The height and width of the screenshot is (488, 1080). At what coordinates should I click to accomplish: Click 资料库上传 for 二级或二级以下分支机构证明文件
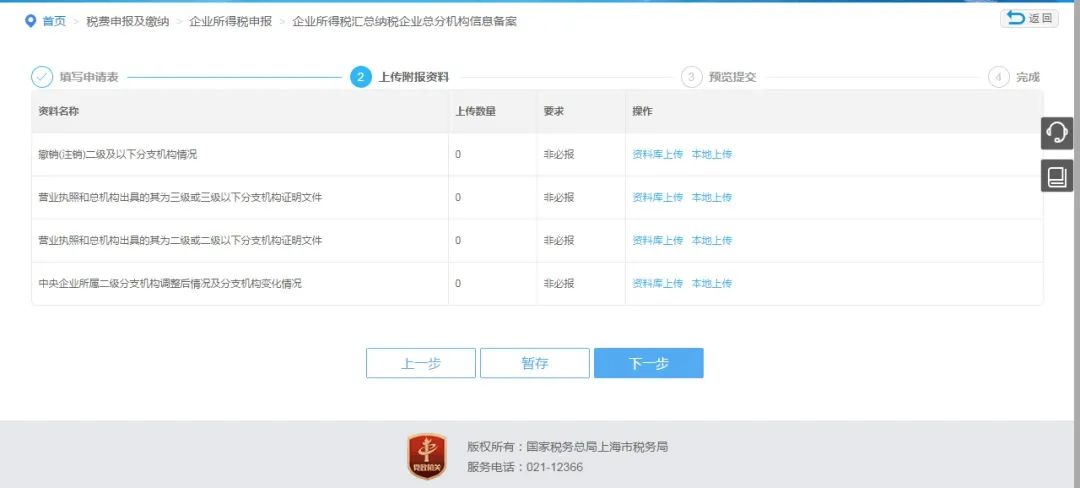click(x=658, y=240)
